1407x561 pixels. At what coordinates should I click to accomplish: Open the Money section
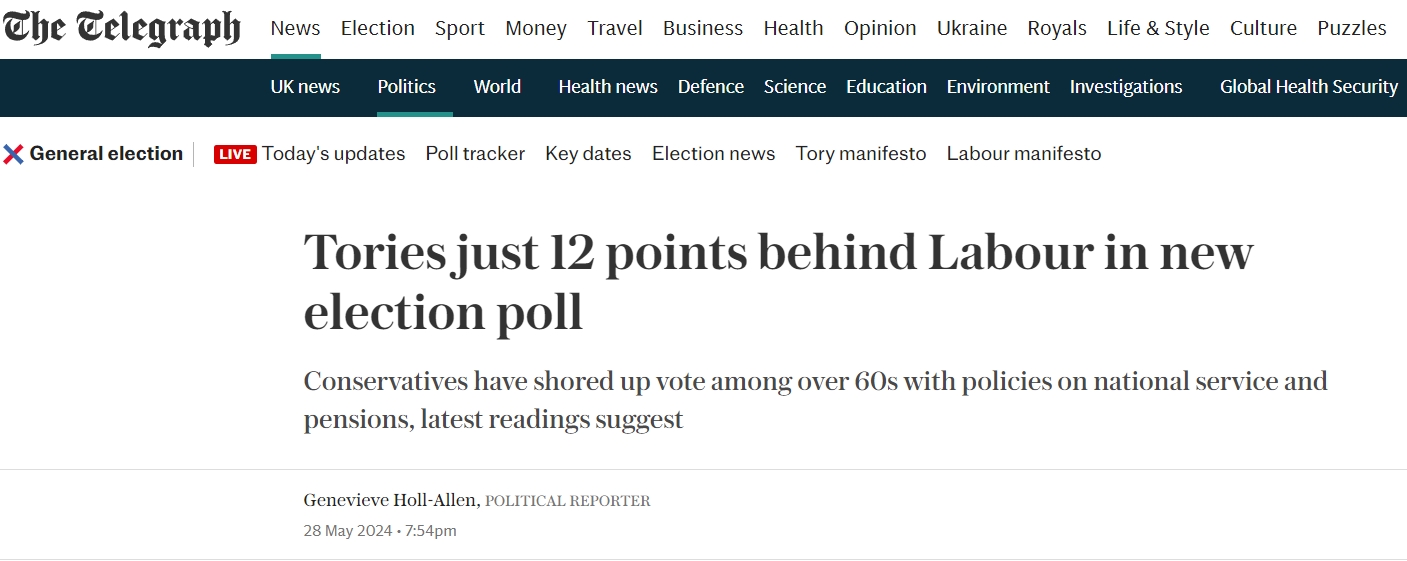(x=536, y=28)
